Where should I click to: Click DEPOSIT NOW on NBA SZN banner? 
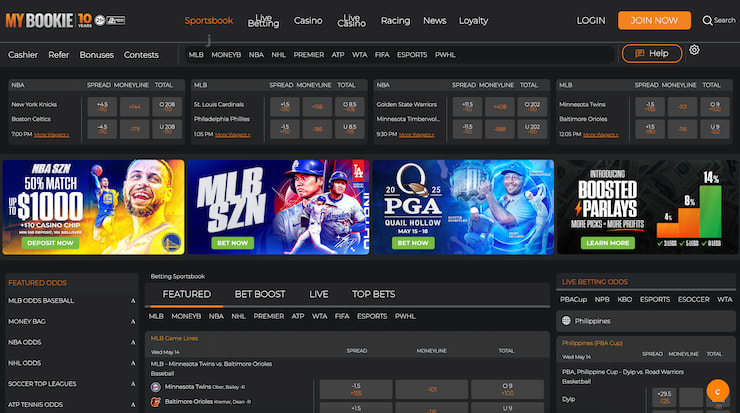(50, 243)
